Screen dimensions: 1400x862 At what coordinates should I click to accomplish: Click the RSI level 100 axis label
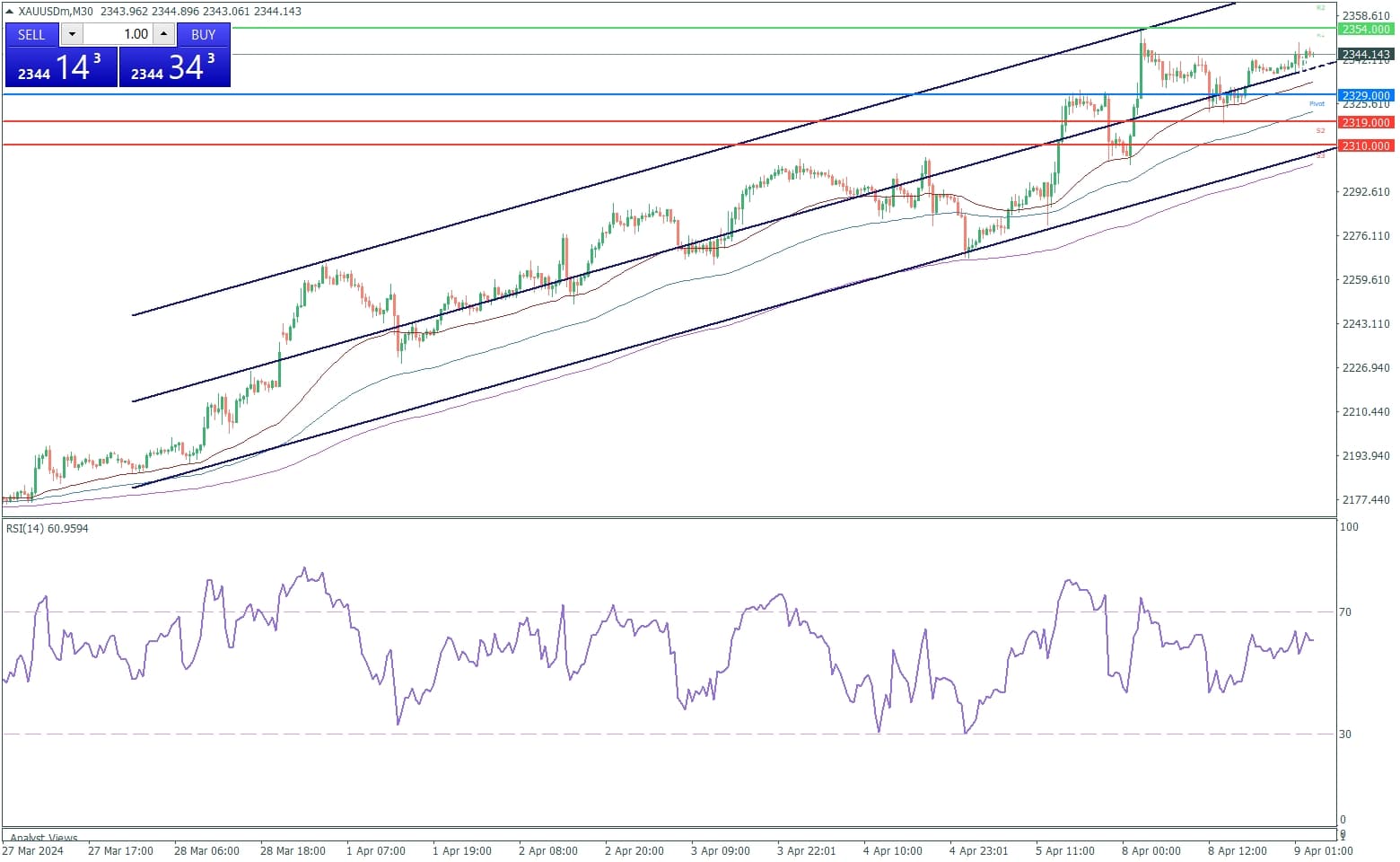[1349, 527]
